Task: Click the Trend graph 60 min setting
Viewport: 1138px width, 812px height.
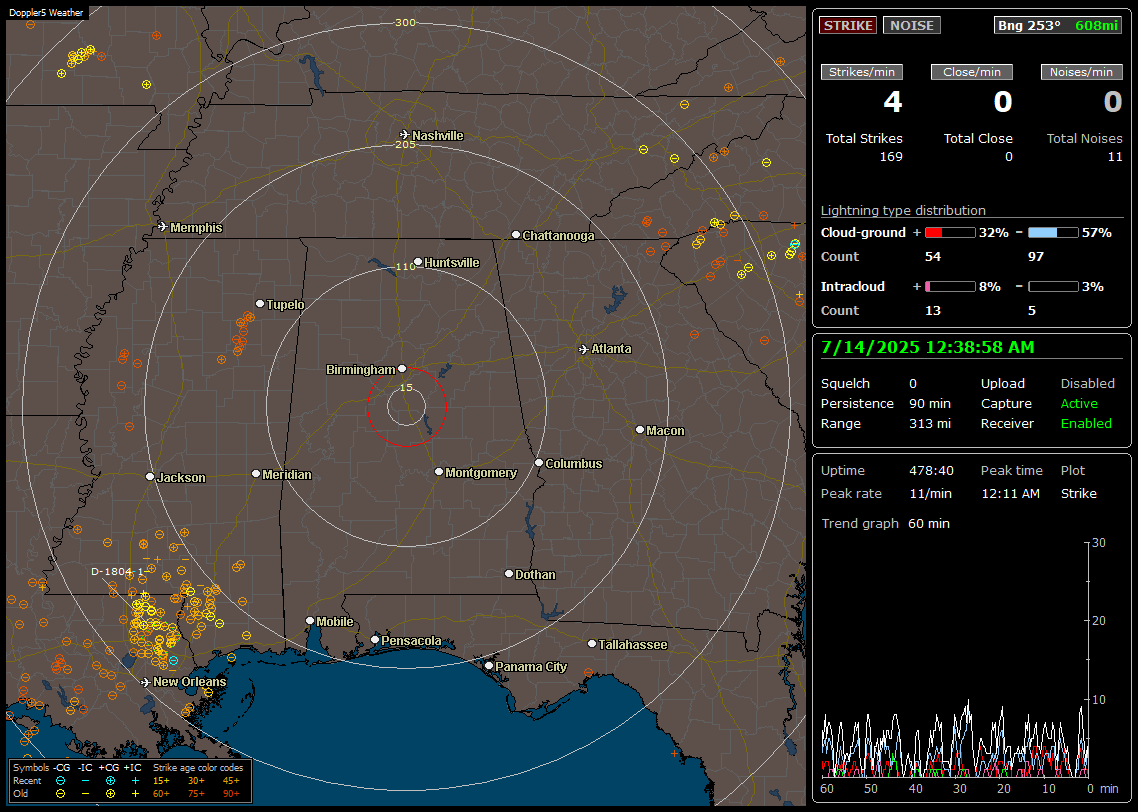Action: (929, 524)
